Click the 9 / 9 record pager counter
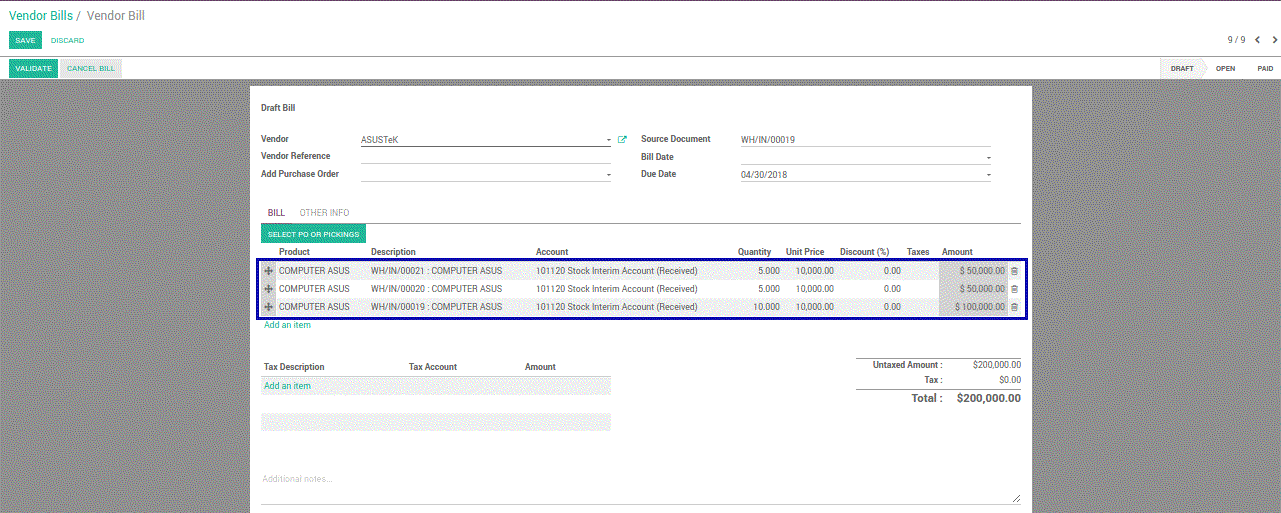The width and height of the screenshot is (1281, 513). (x=1237, y=40)
